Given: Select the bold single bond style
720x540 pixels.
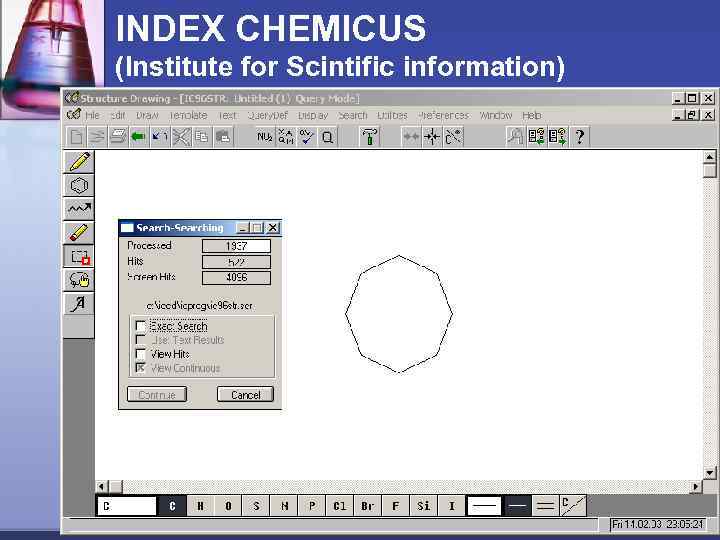Looking at the screenshot, I should [517, 506].
